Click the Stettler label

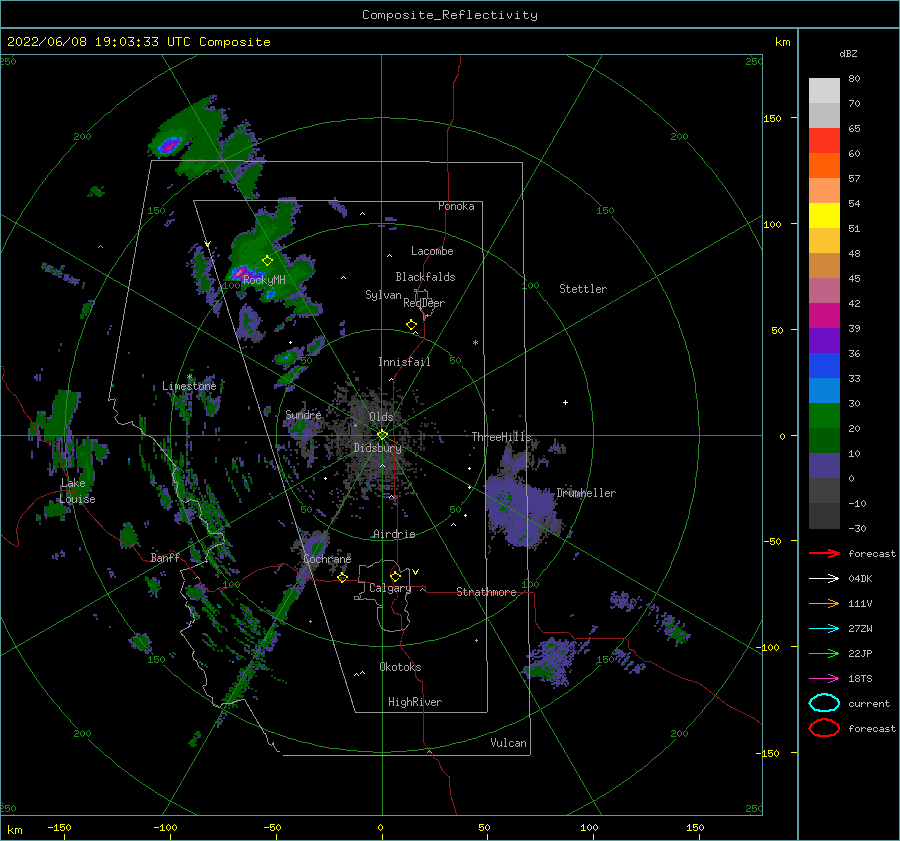(x=583, y=289)
